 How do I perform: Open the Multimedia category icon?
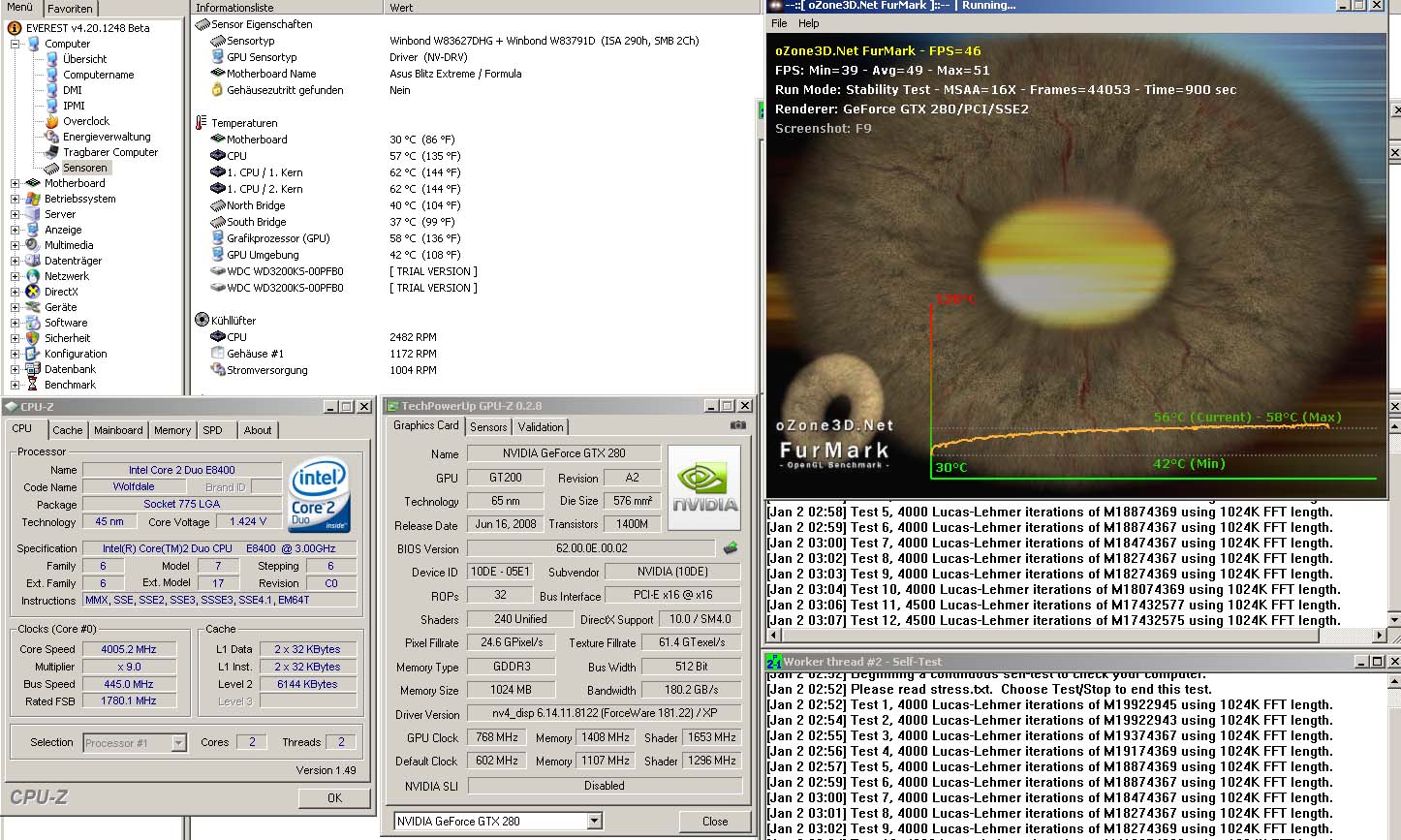point(33,245)
